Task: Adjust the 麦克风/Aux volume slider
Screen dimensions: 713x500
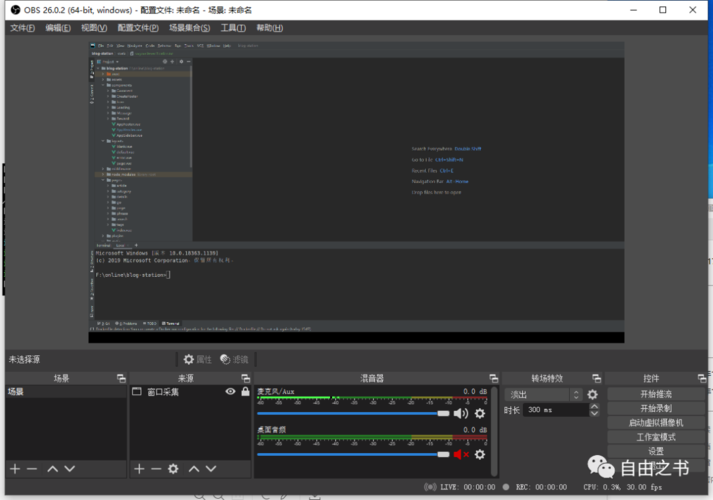Action: click(x=353, y=414)
